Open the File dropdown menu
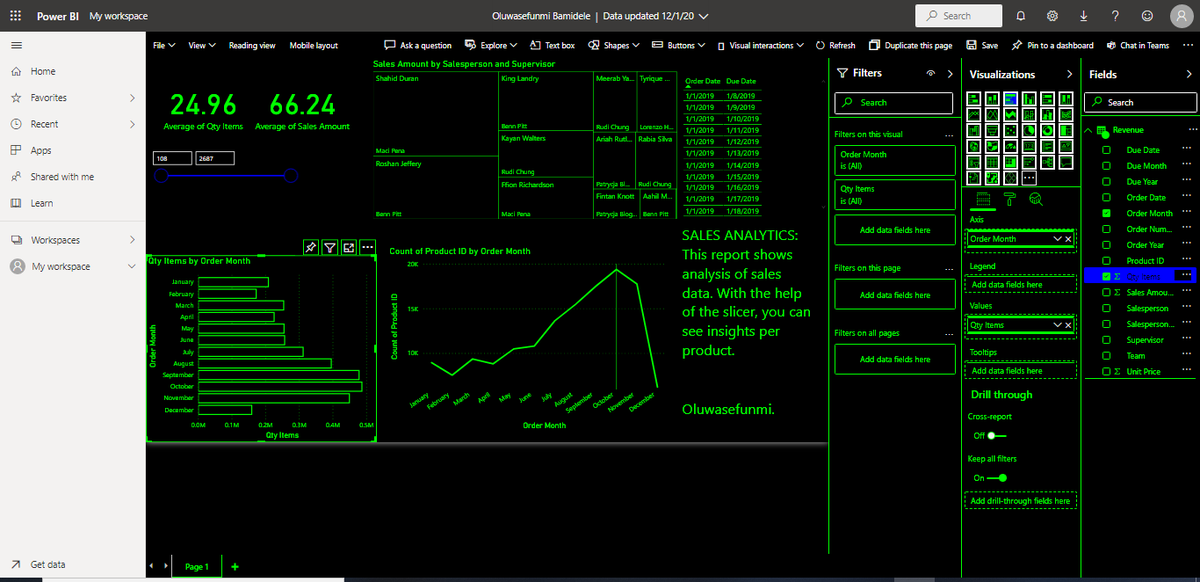This screenshot has width=1200, height=582. [164, 46]
